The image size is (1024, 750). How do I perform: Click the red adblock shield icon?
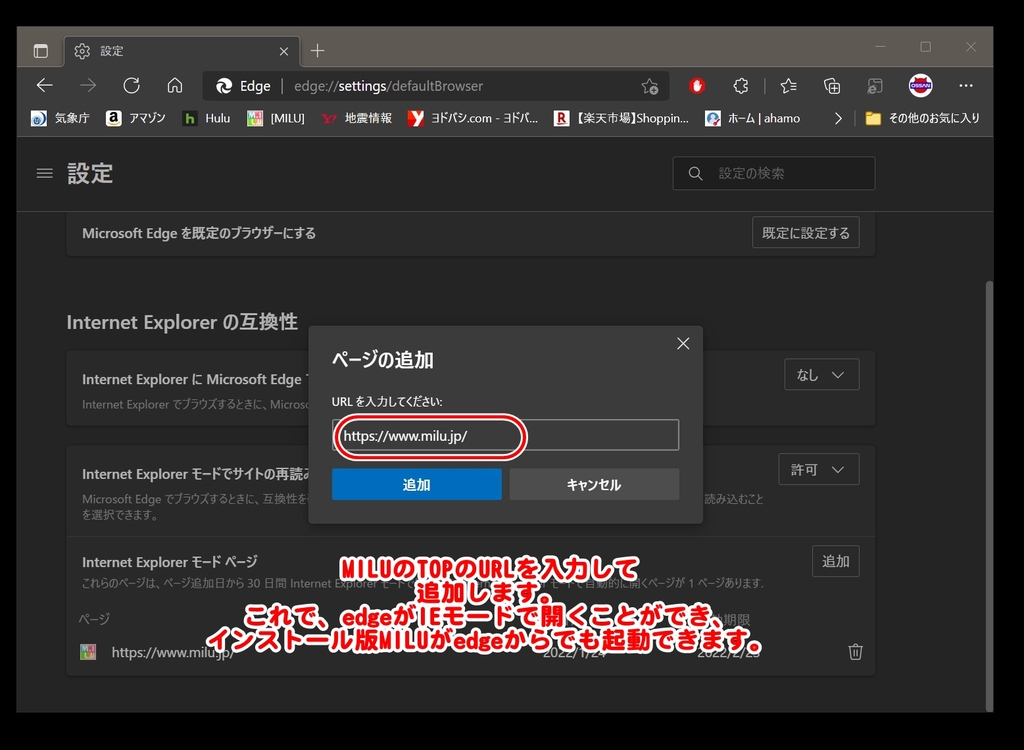697,85
